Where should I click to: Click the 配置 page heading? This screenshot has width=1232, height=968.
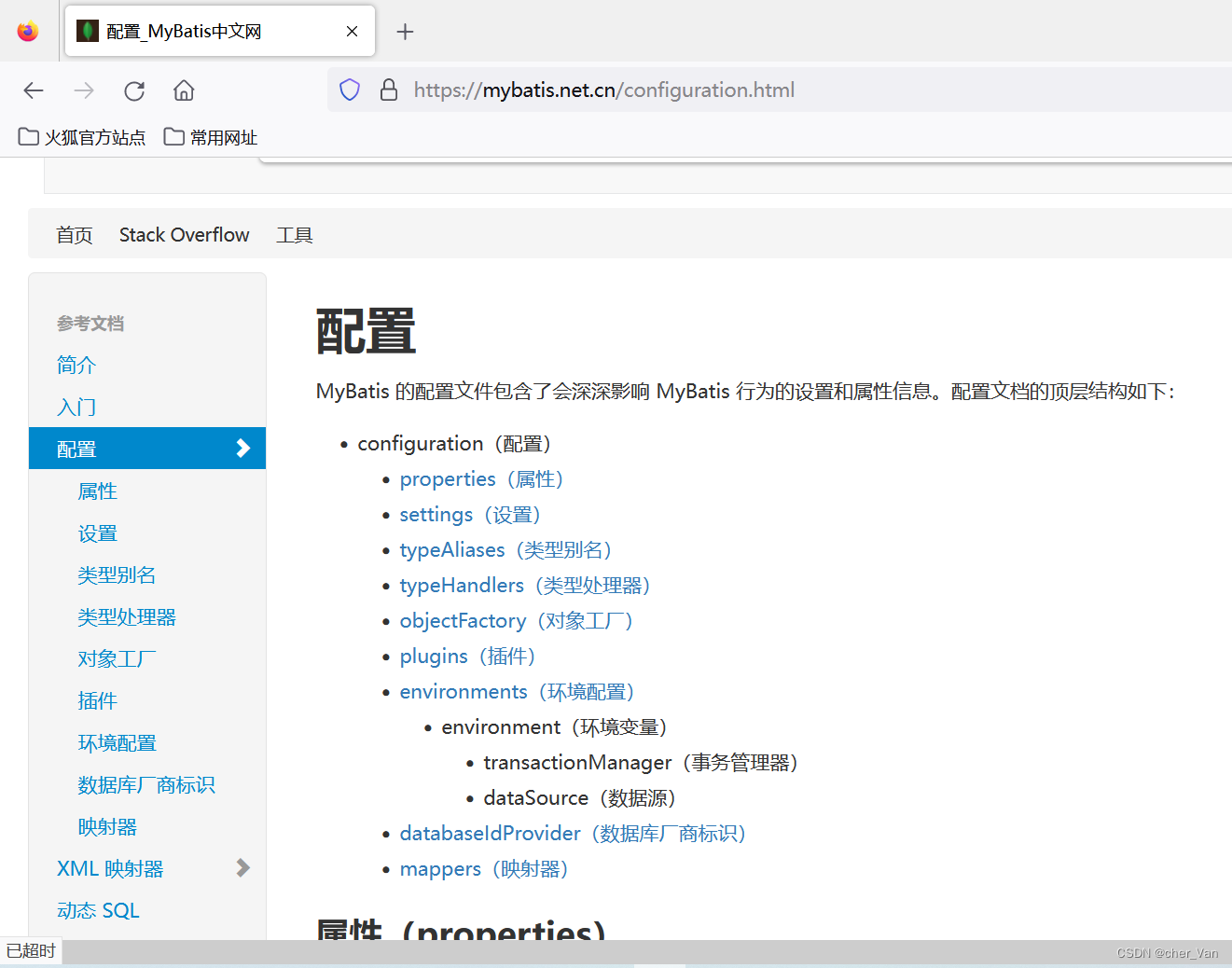click(x=366, y=332)
